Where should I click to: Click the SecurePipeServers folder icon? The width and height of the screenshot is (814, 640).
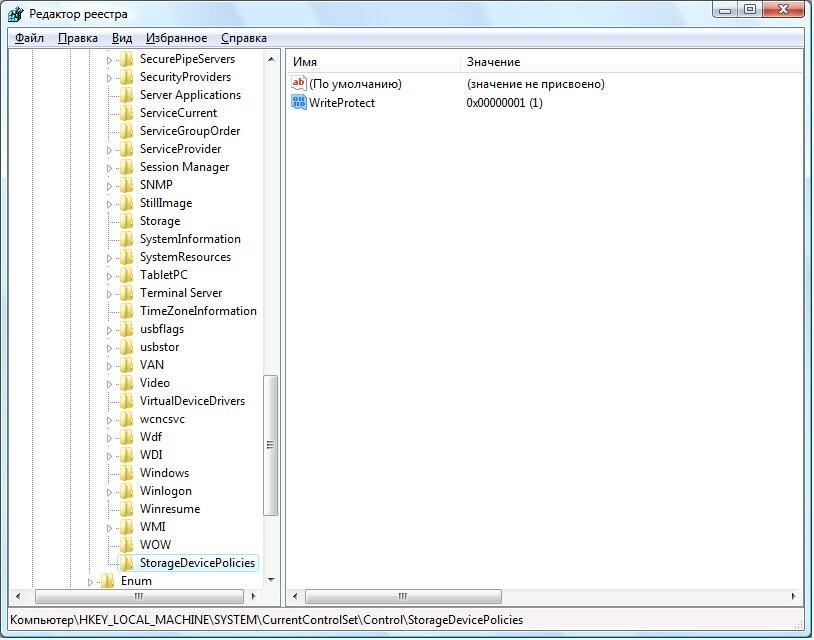click(126, 59)
